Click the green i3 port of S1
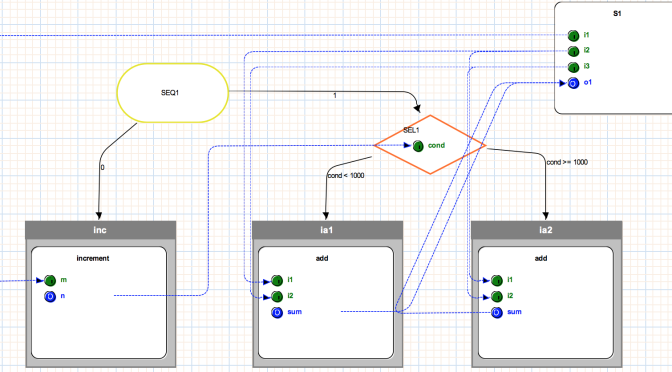Viewport: 672px width, 372px height. 573,67
